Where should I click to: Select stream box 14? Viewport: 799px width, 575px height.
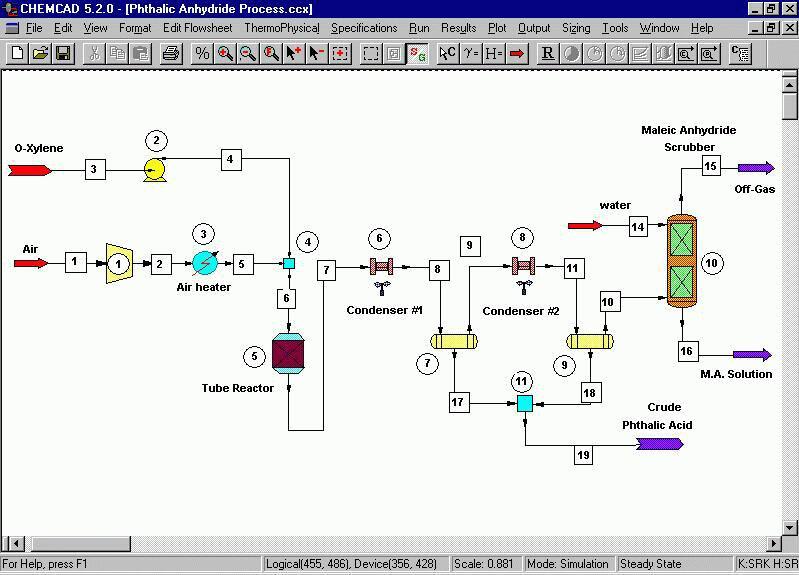click(x=638, y=227)
